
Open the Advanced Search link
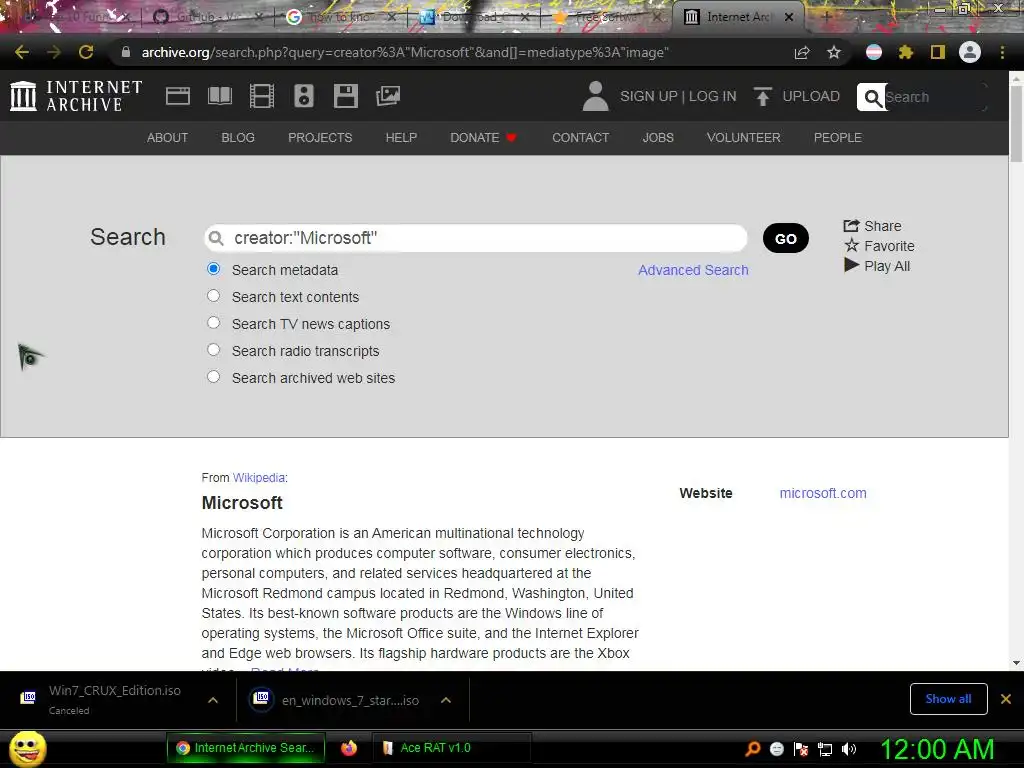(693, 270)
